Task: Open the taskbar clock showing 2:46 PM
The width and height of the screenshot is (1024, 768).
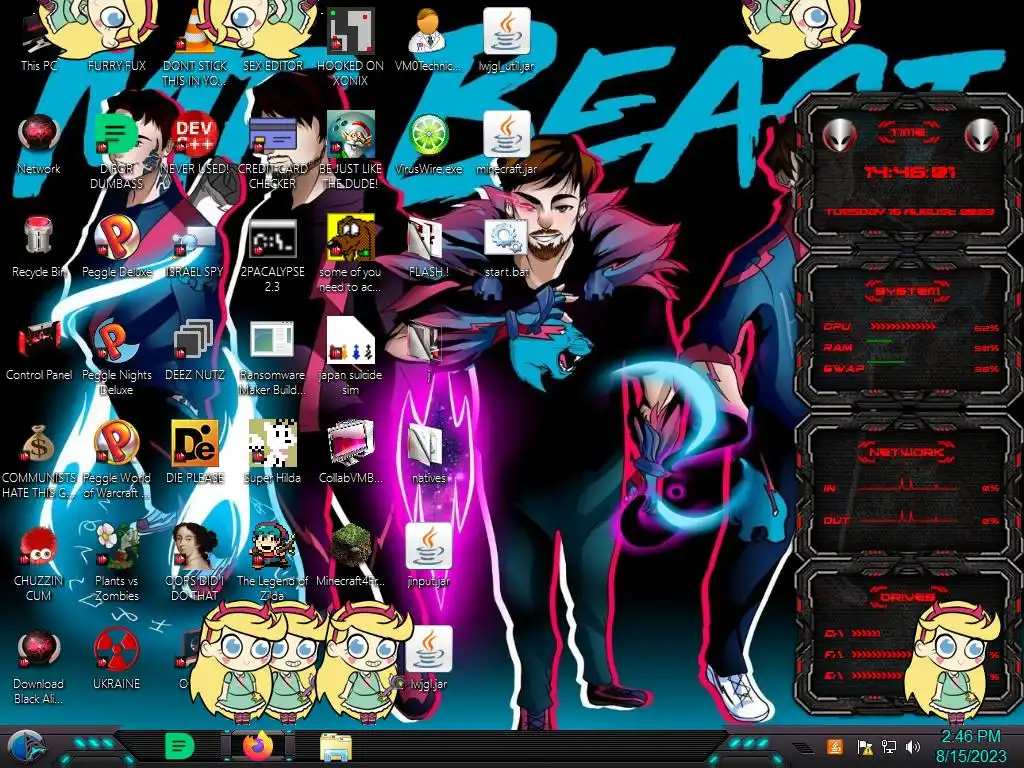Action: [970, 746]
